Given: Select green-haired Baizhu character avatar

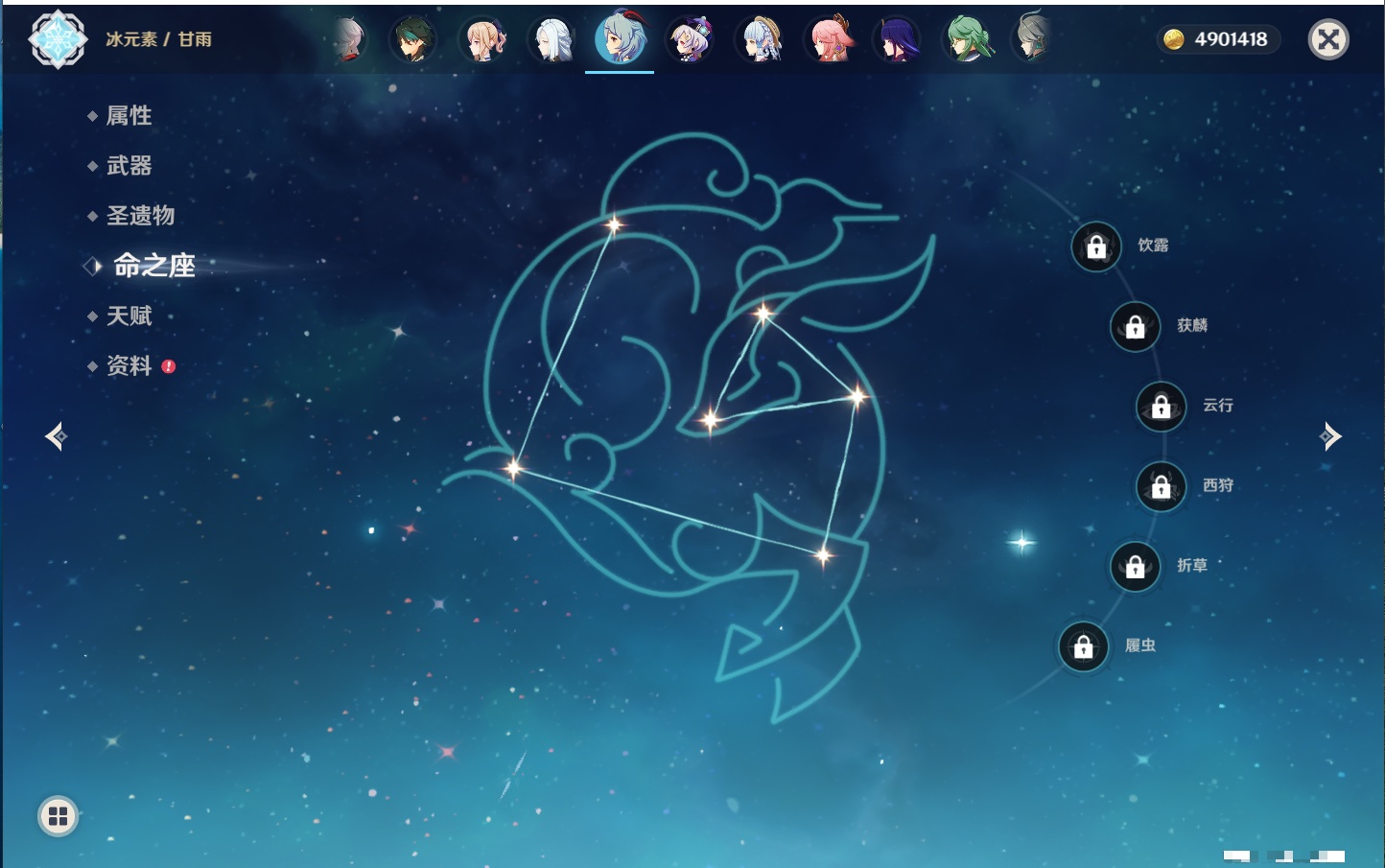Looking at the screenshot, I should [968, 40].
